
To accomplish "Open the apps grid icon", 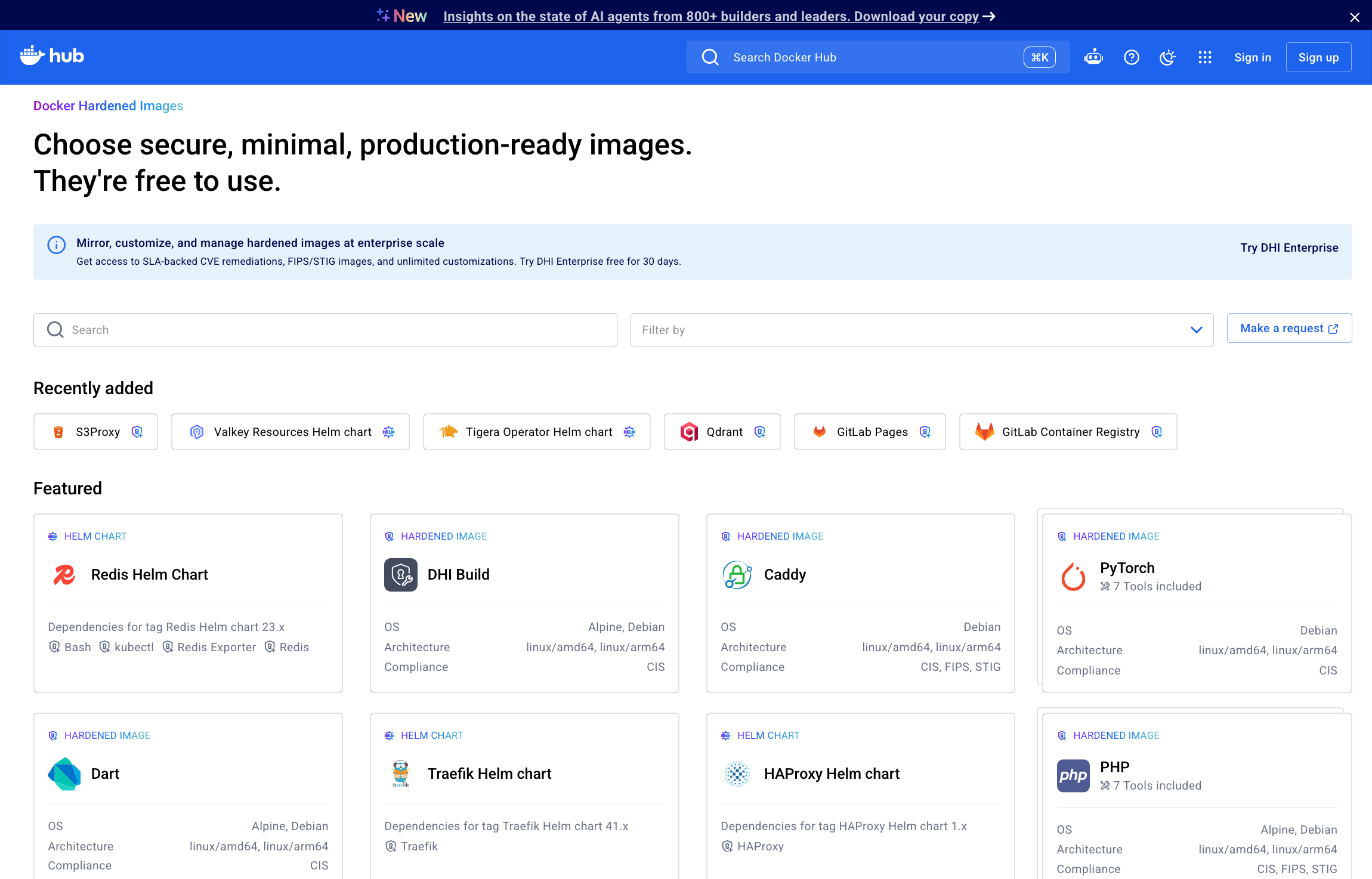I will click(1205, 57).
